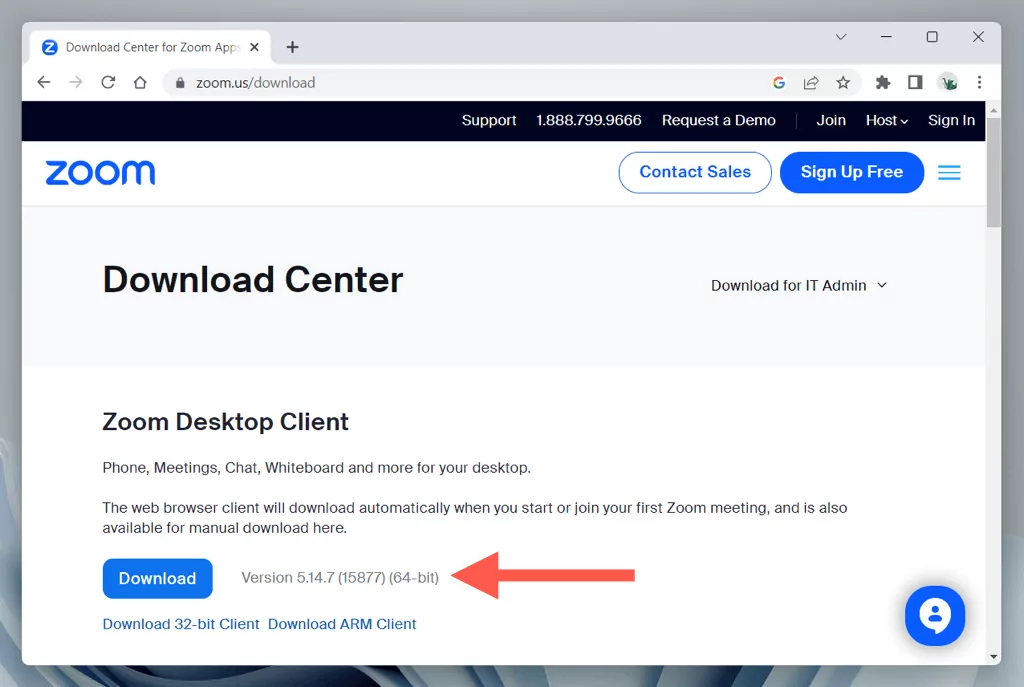Viewport: 1024px width, 687px height.
Task: Click the browser reload icon
Action: coord(108,83)
